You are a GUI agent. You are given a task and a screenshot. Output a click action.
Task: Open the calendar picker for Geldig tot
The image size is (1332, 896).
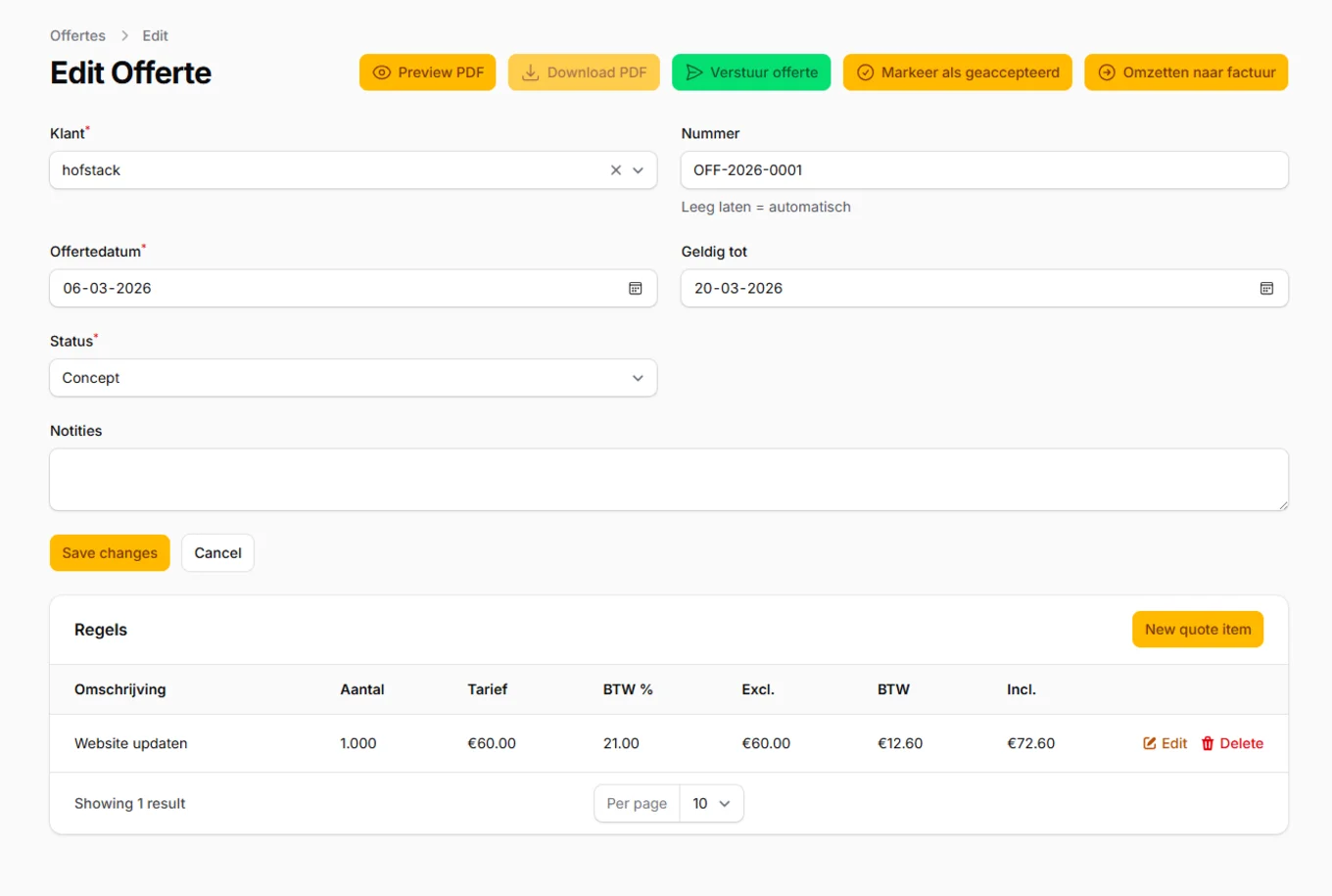1266,288
